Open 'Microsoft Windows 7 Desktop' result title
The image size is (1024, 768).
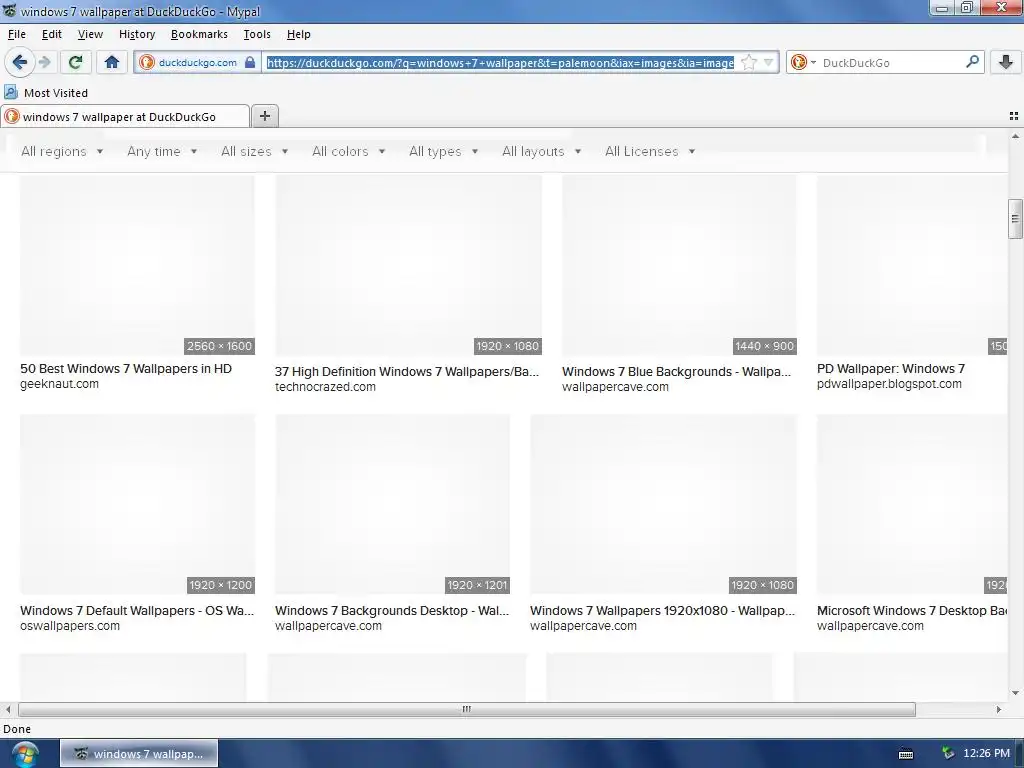[912, 611]
